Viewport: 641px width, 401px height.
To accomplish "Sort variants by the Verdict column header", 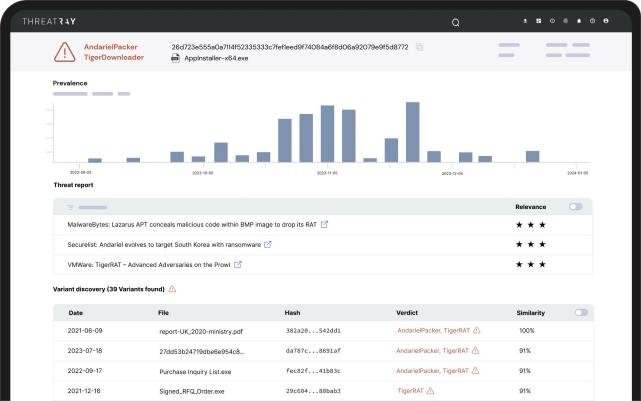I will (407, 312).
